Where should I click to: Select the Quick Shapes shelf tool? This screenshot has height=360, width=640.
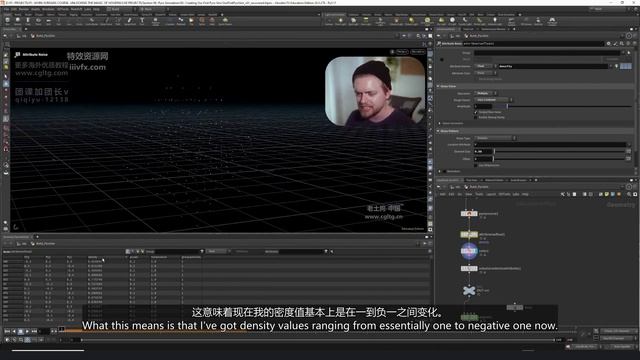pyautogui.click(x=225, y=21)
